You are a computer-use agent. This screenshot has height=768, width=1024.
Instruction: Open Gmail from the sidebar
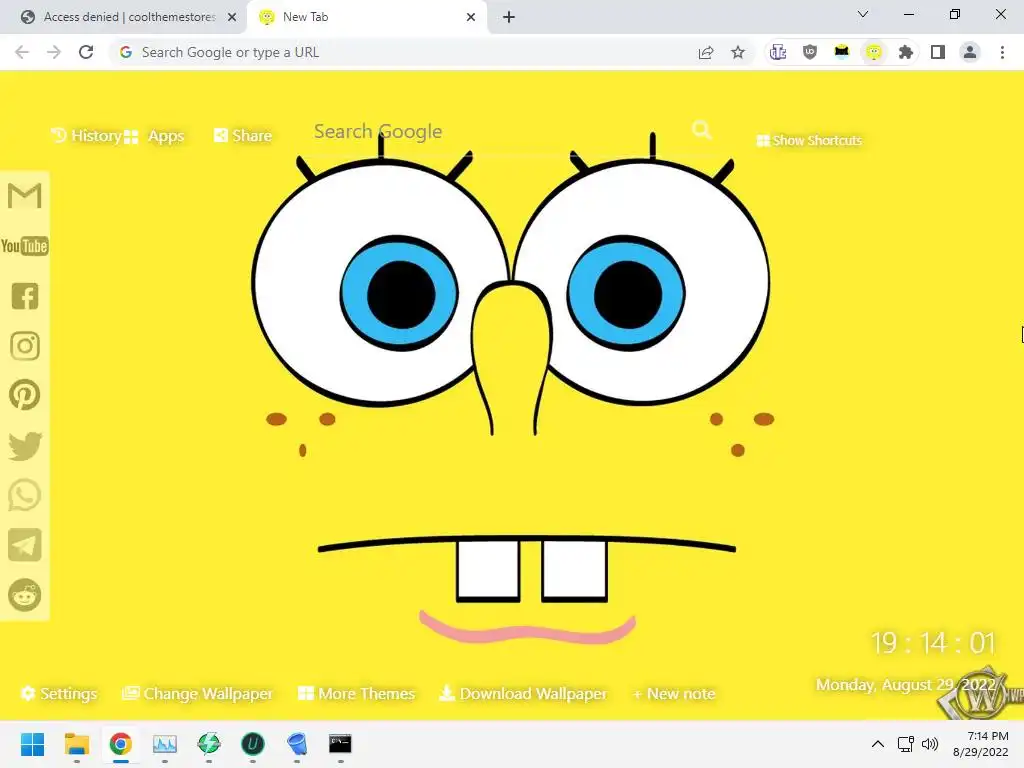[25, 196]
